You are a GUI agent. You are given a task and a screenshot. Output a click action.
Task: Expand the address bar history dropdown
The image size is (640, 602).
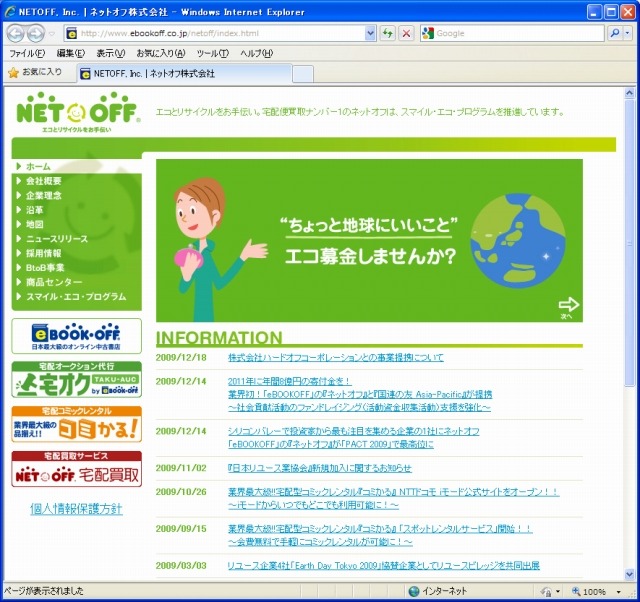[370, 33]
